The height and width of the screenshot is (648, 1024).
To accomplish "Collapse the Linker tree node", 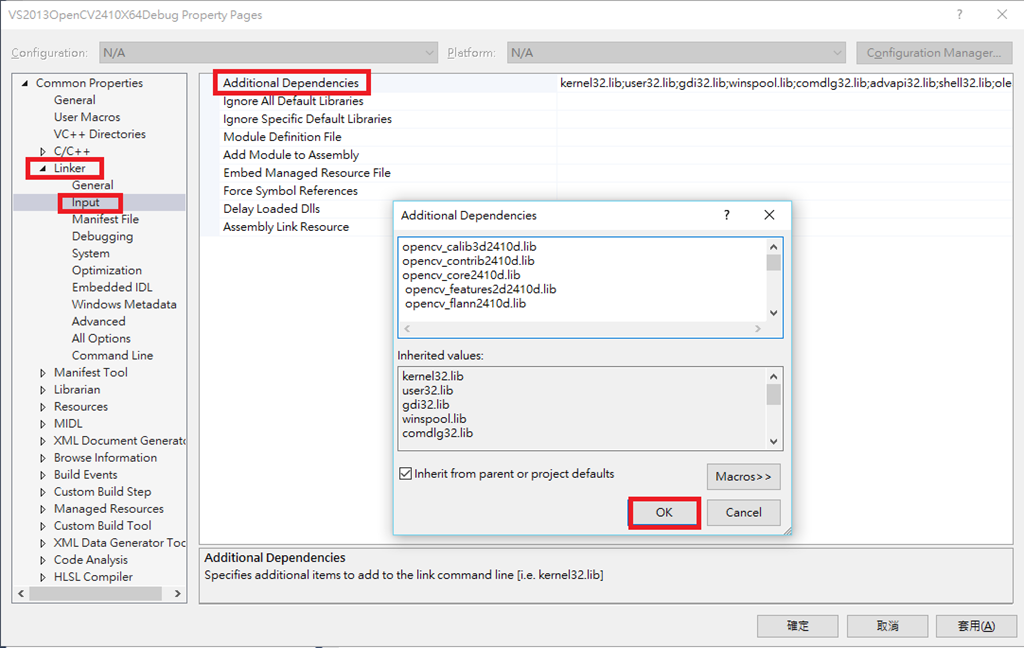I will 43,169.
